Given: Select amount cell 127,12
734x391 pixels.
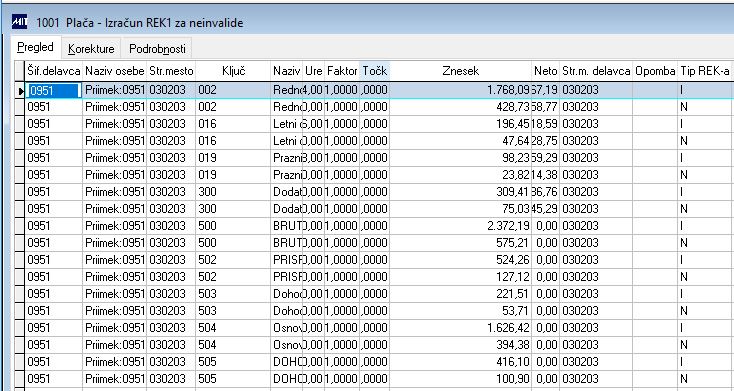Looking at the screenshot, I should pos(461,277).
